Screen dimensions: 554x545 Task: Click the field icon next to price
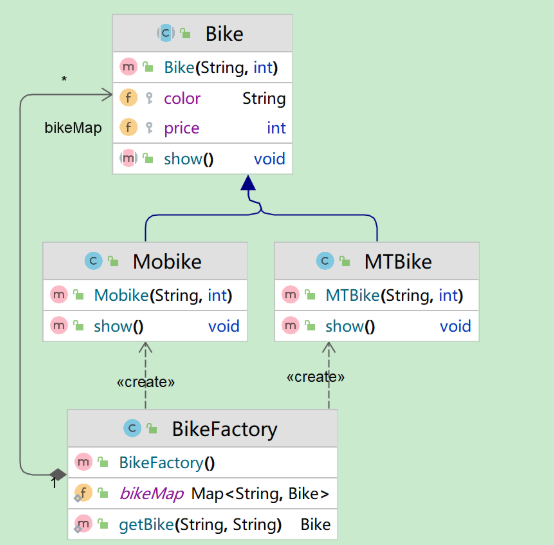[128, 127]
